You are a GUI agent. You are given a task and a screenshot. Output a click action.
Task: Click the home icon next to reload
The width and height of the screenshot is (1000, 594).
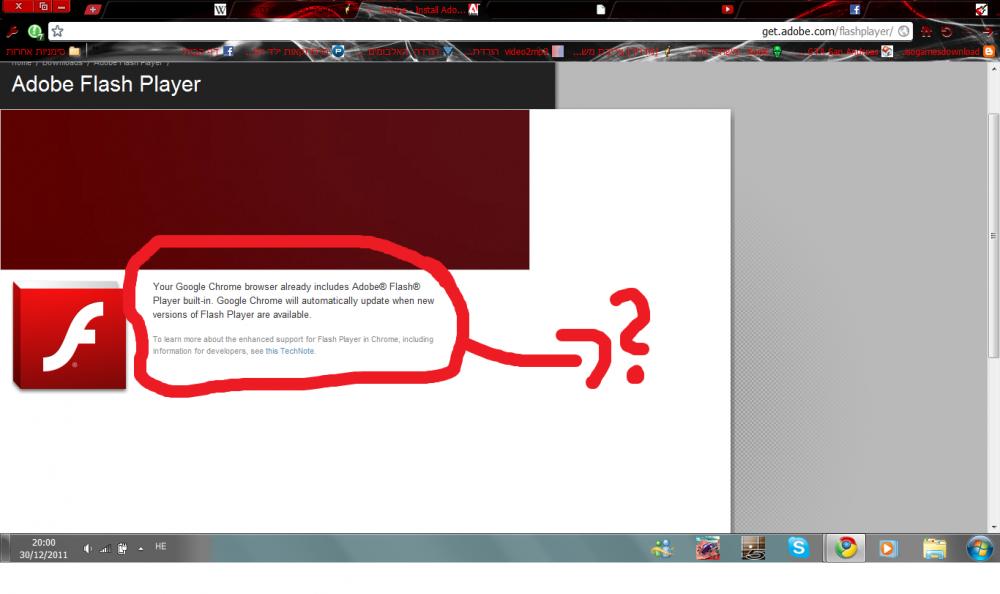click(927, 31)
